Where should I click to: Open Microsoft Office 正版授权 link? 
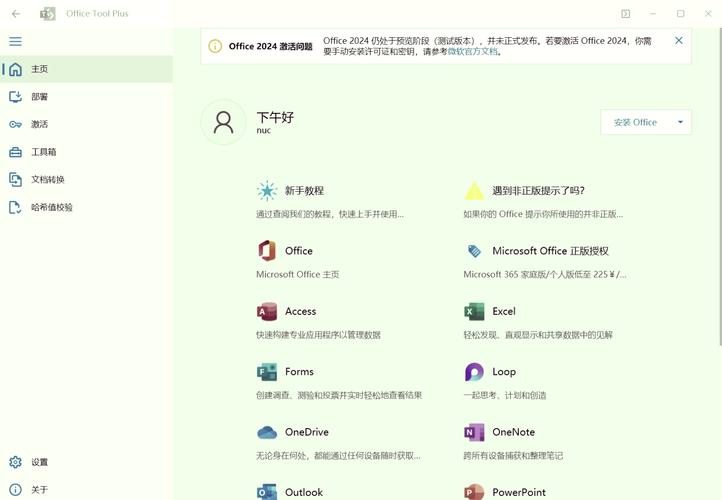550,251
